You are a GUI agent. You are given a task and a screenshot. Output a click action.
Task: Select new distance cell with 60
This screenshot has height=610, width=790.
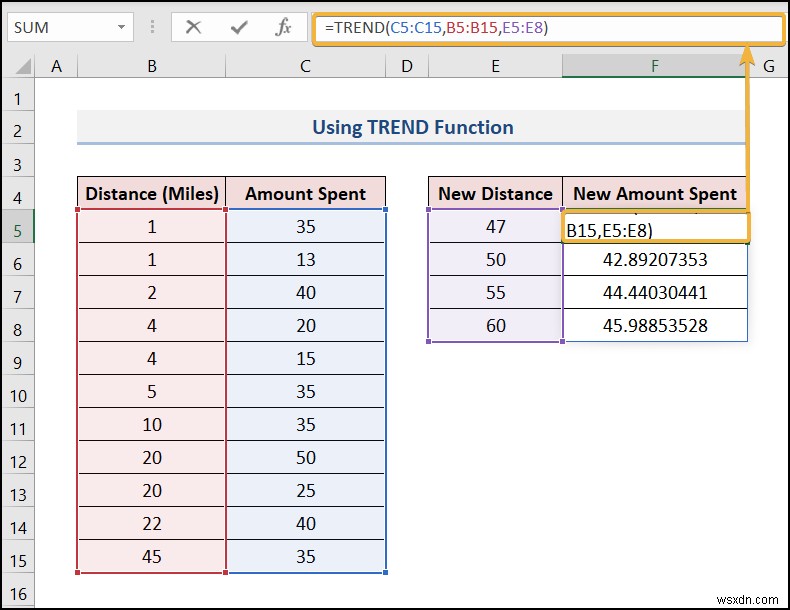[x=495, y=325]
